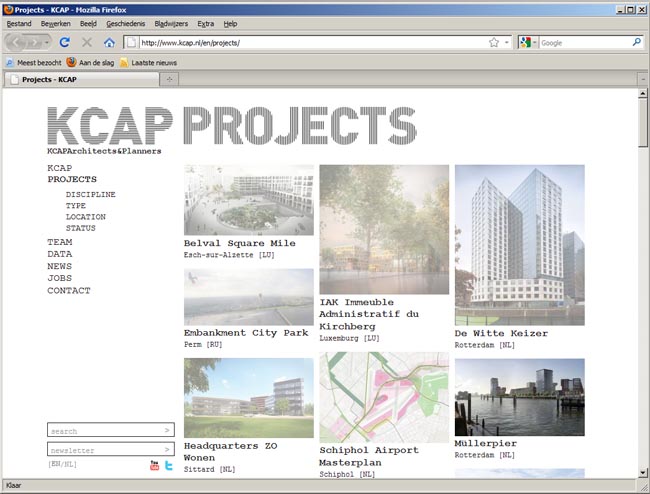Filter projects by TYPE
The image size is (650, 494).
coord(76,206)
